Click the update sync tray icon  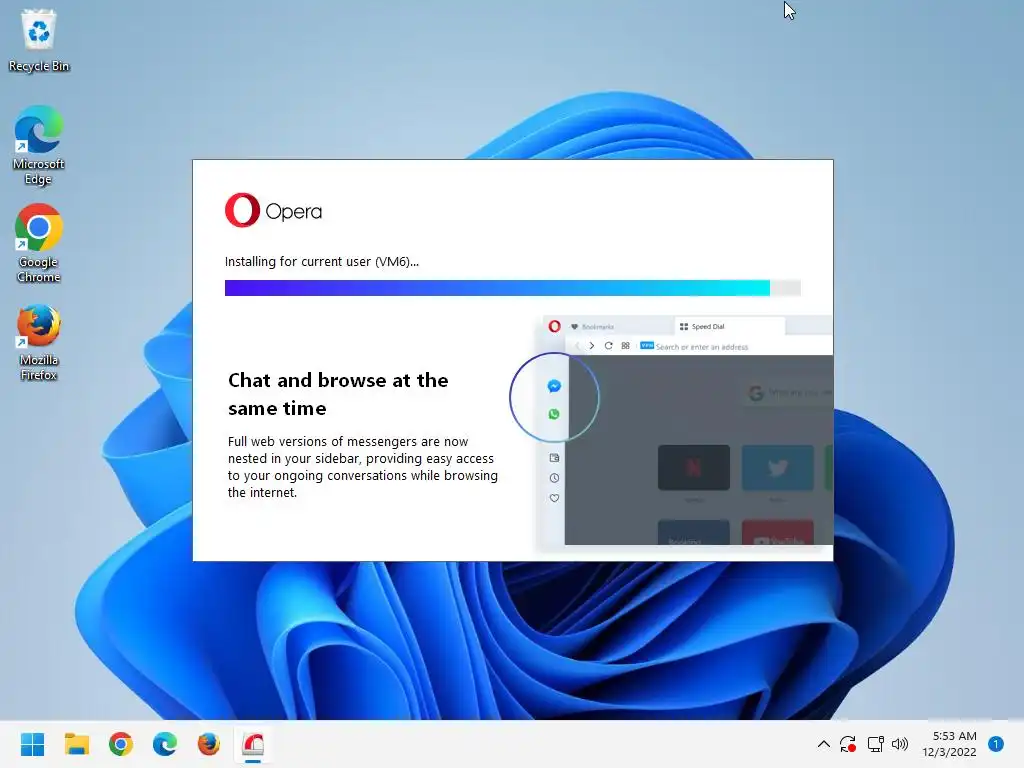848,744
